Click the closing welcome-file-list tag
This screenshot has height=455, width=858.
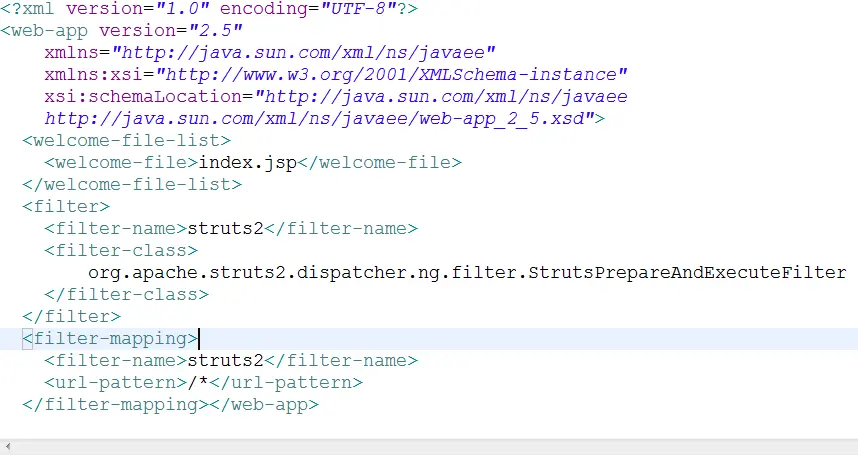coord(132,184)
